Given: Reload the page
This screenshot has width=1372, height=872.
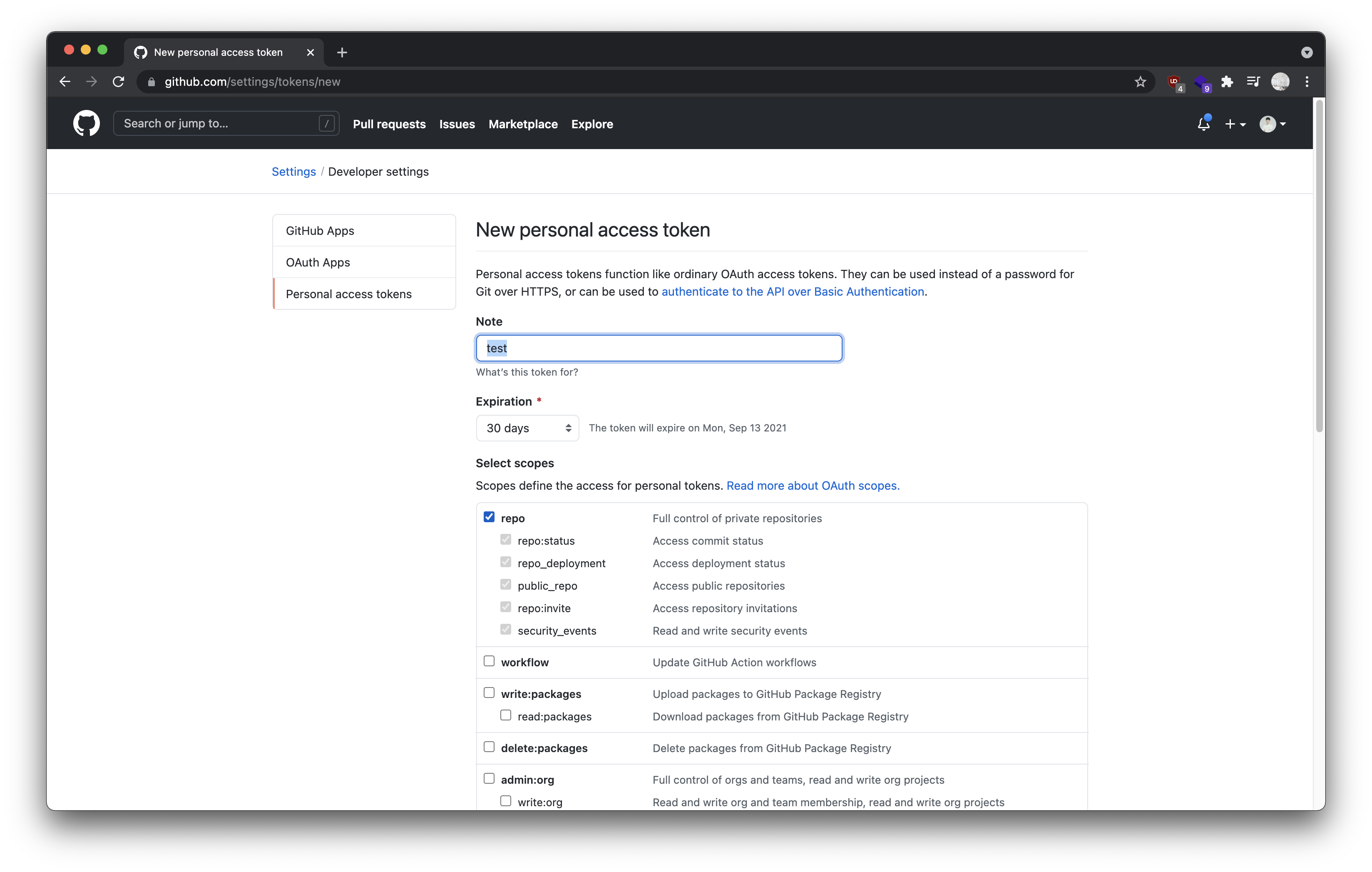Looking at the screenshot, I should coord(119,82).
